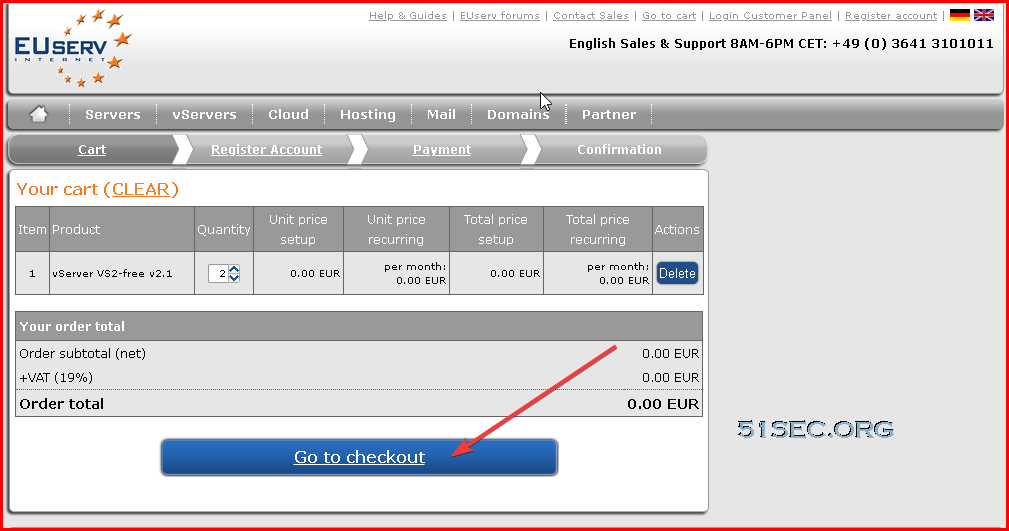
Task: Select the Cart checkout step
Action: tap(92, 149)
